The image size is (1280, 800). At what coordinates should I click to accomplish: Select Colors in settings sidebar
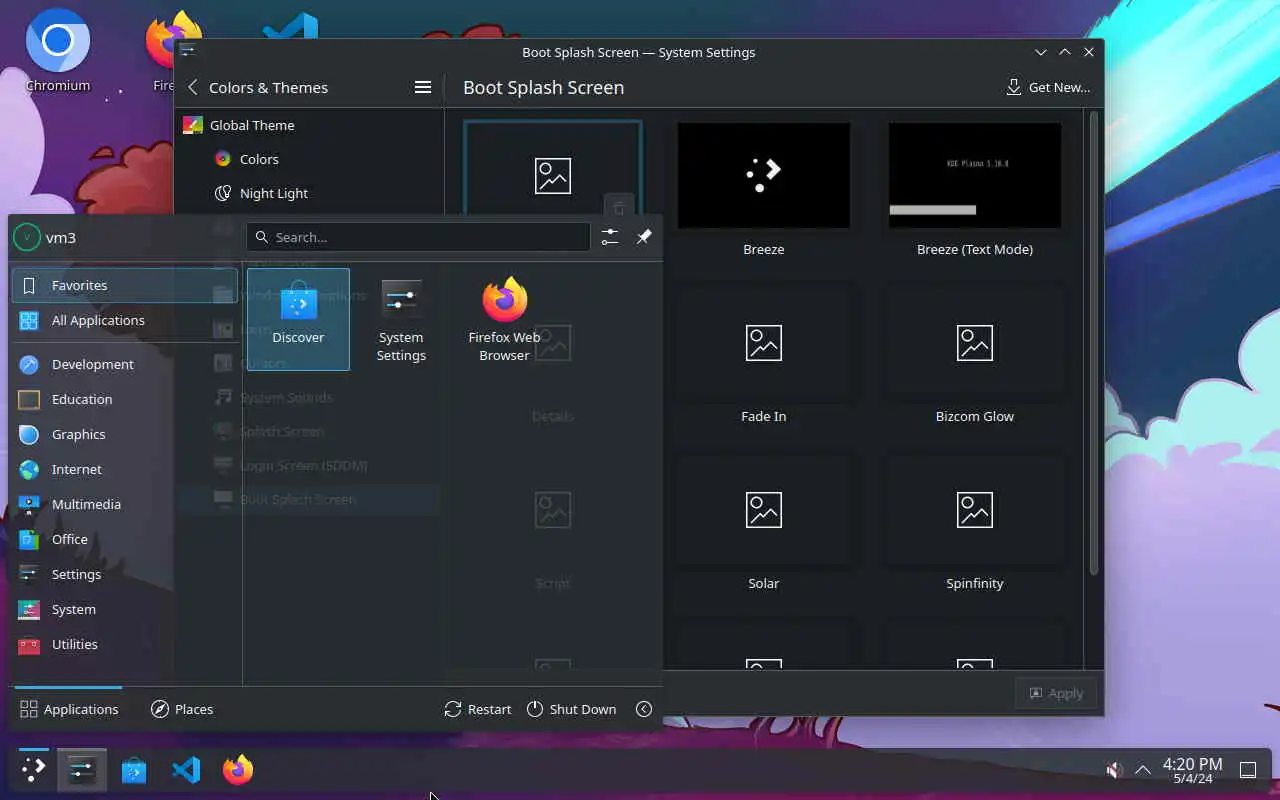[309, 159]
